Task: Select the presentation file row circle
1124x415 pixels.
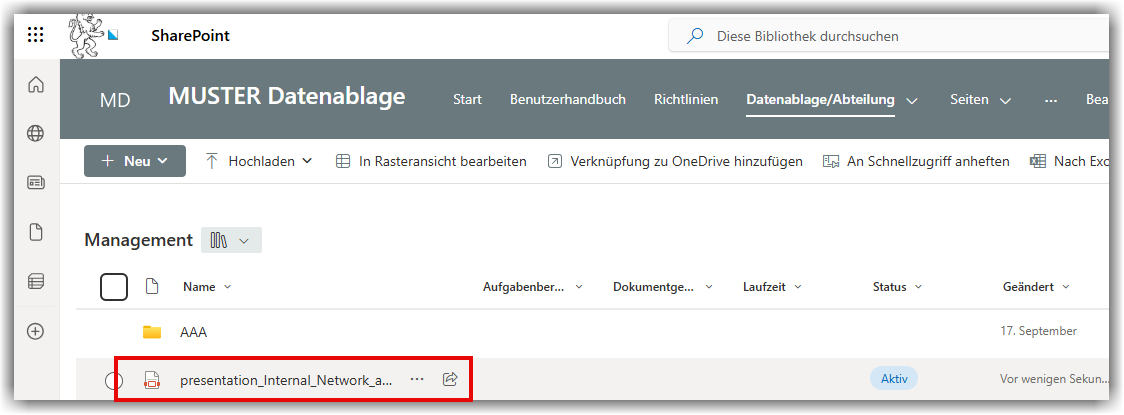Action: [x=114, y=380]
